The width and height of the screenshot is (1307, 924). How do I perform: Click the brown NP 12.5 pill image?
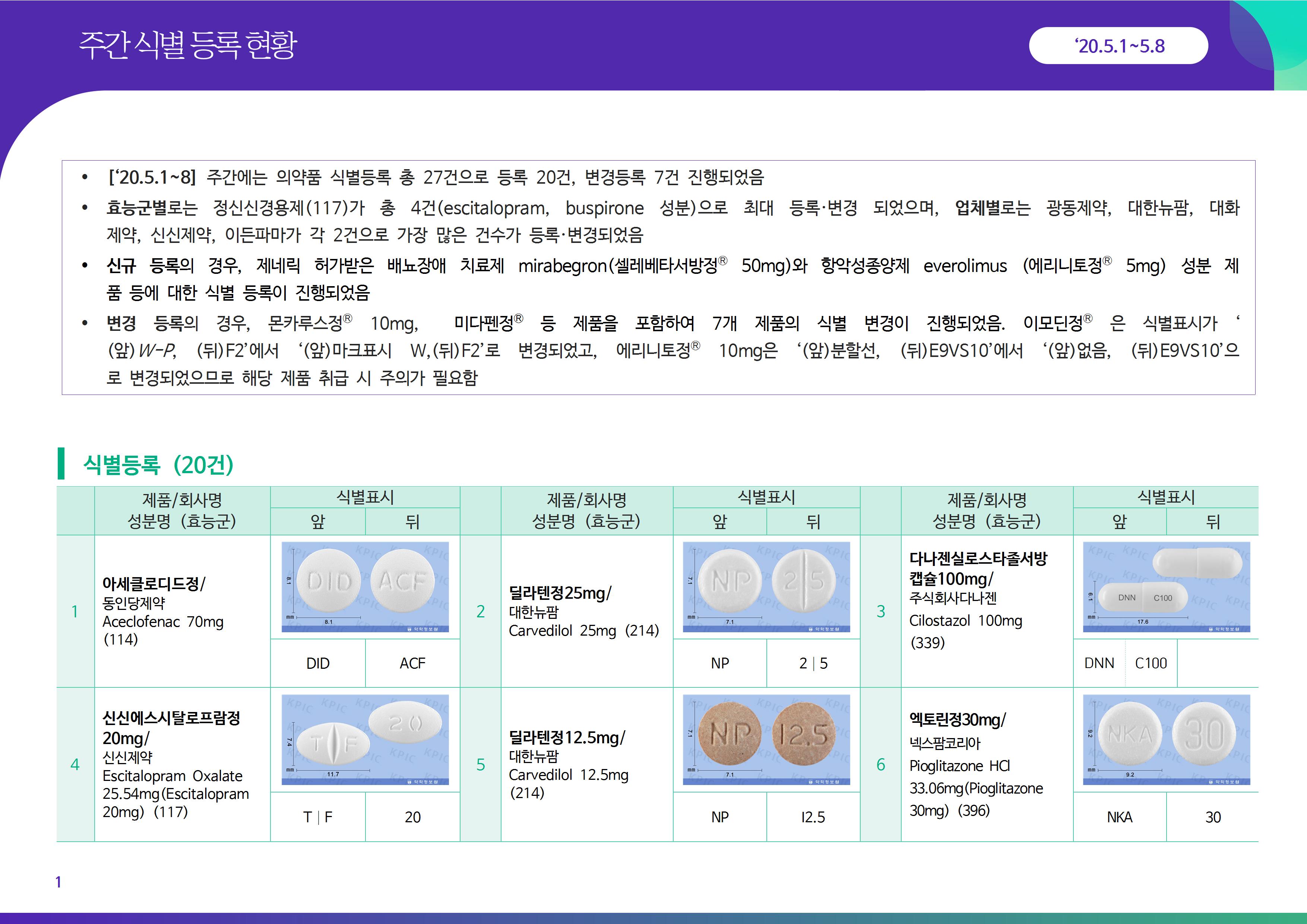click(x=766, y=740)
